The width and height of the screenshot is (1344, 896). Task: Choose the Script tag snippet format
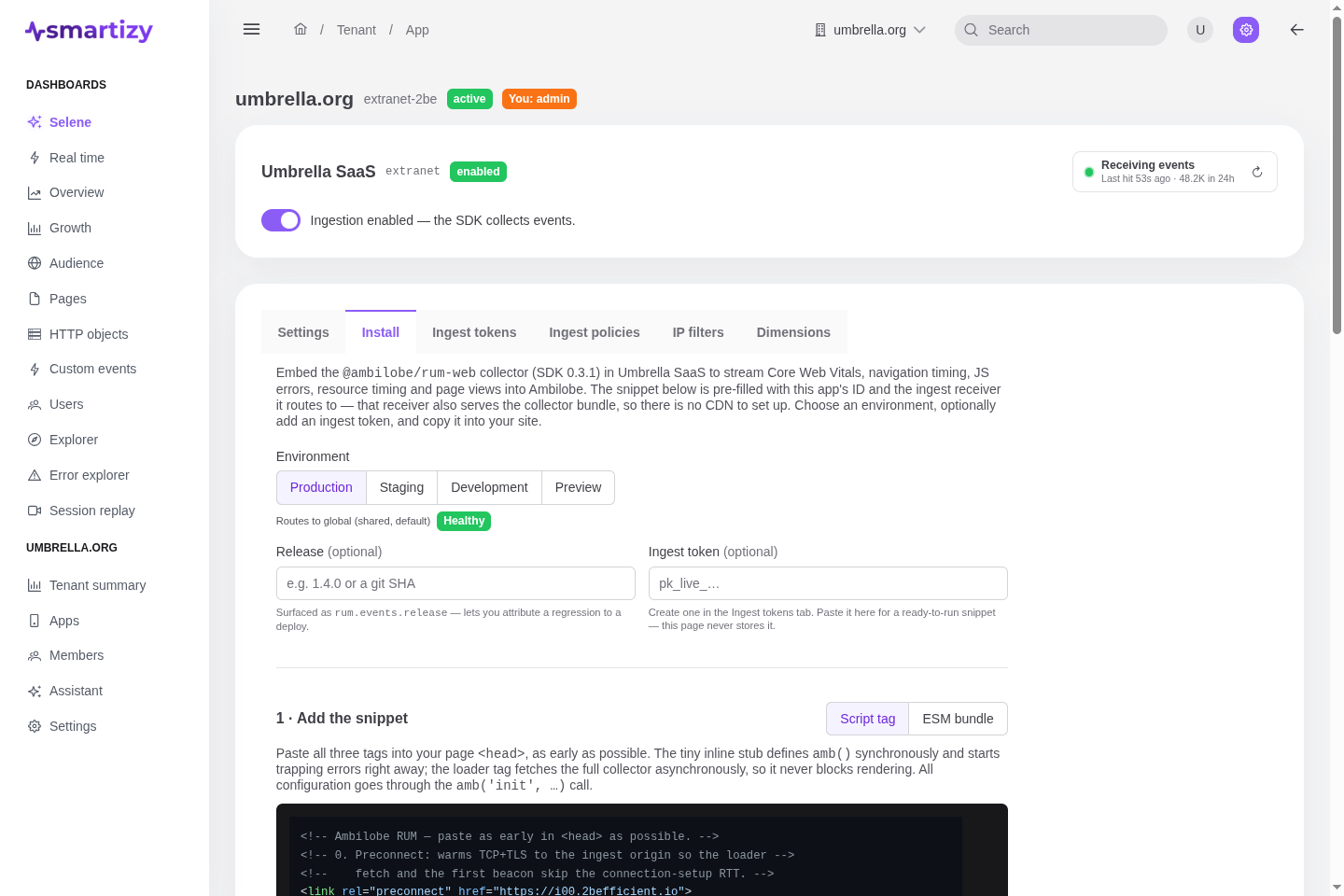tap(867, 719)
